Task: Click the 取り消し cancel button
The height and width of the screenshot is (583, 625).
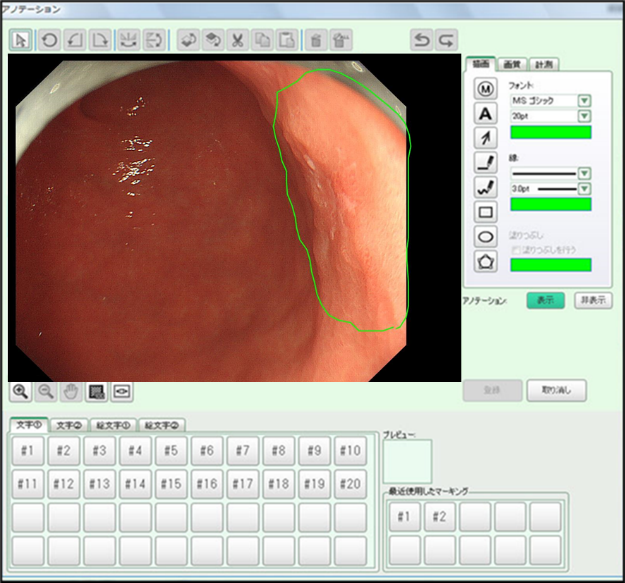Action: click(x=557, y=390)
